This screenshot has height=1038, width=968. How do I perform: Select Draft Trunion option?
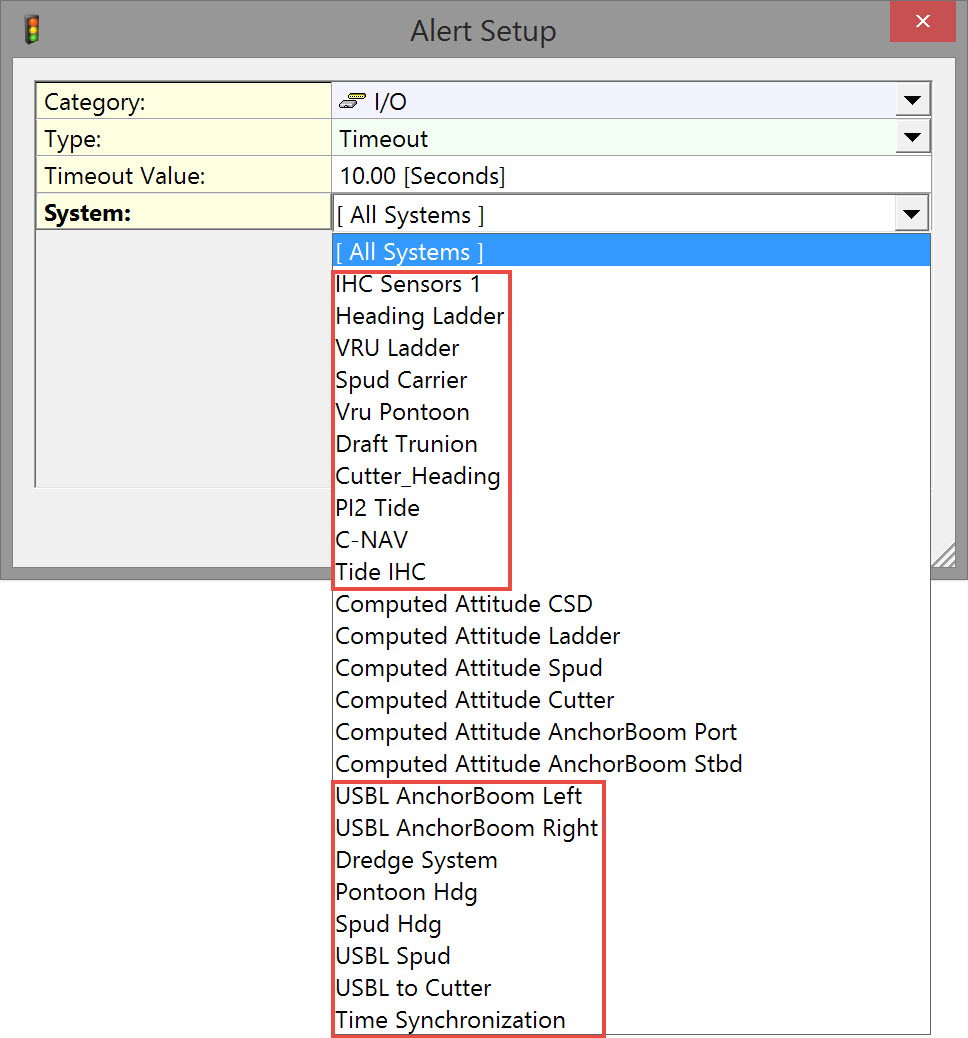[406, 445]
